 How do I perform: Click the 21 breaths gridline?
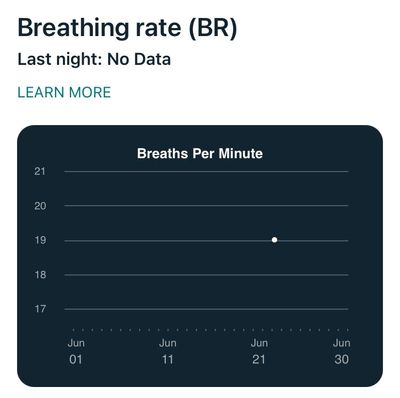[x=206, y=172]
